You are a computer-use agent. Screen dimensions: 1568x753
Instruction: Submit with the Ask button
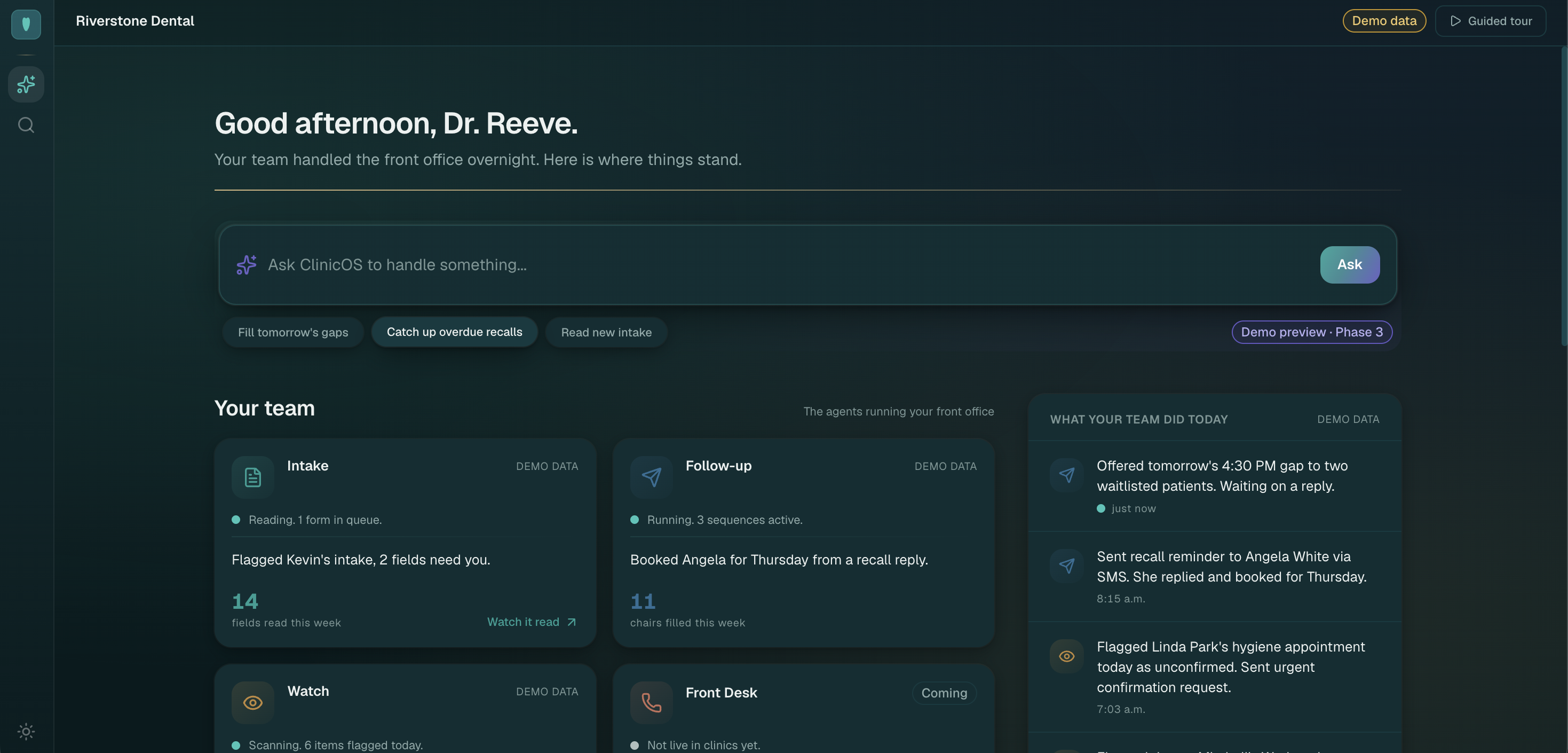pyautogui.click(x=1350, y=264)
